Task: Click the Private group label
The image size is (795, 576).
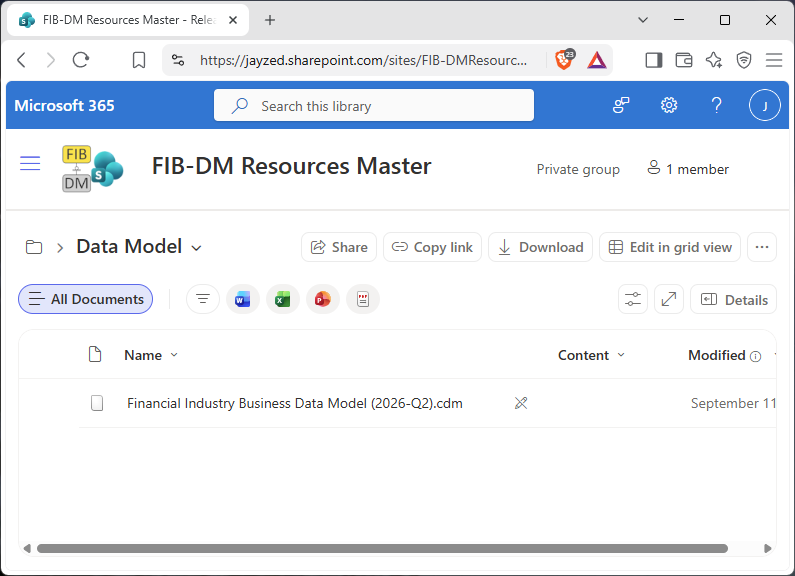Action: pyautogui.click(x=578, y=169)
